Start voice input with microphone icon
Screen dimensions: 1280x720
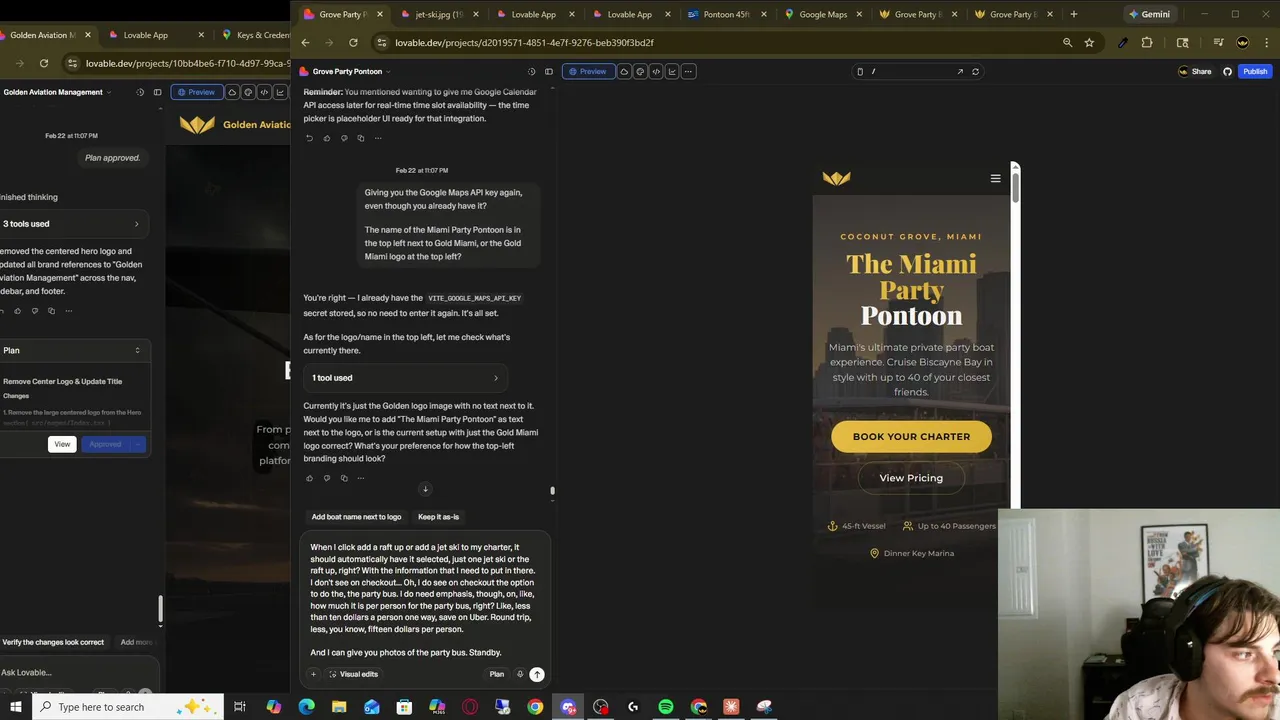tap(519, 674)
